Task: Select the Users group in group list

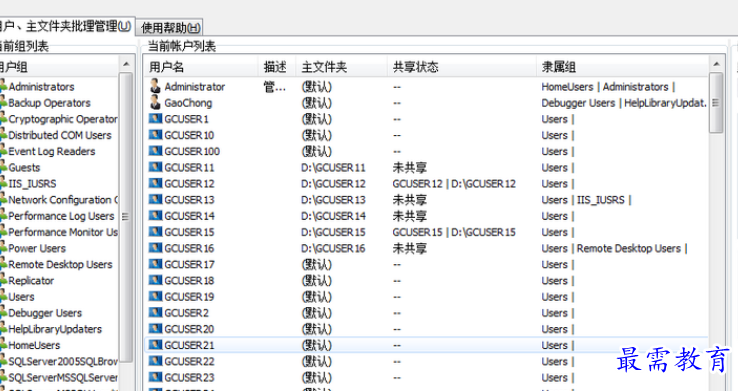Action: pyautogui.click(x=21, y=296)
